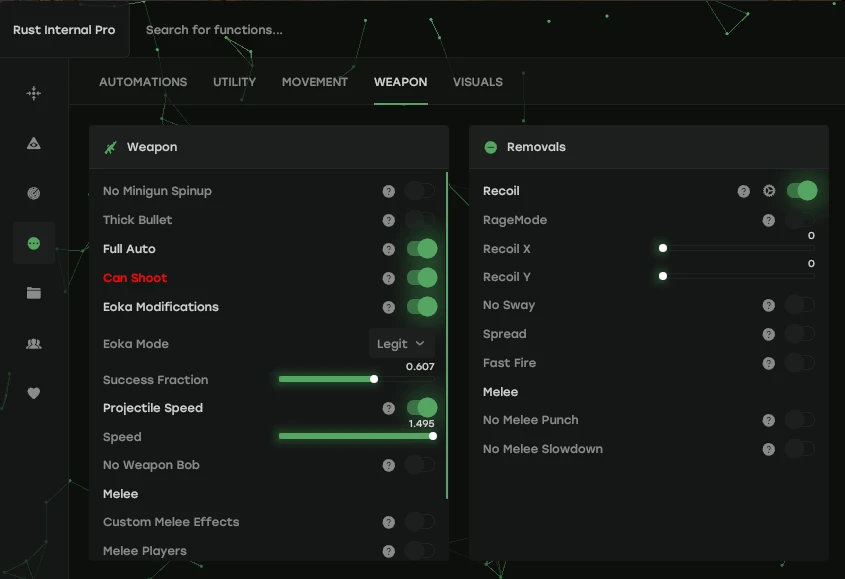Switch to VISUALS tab

point(477,82)
